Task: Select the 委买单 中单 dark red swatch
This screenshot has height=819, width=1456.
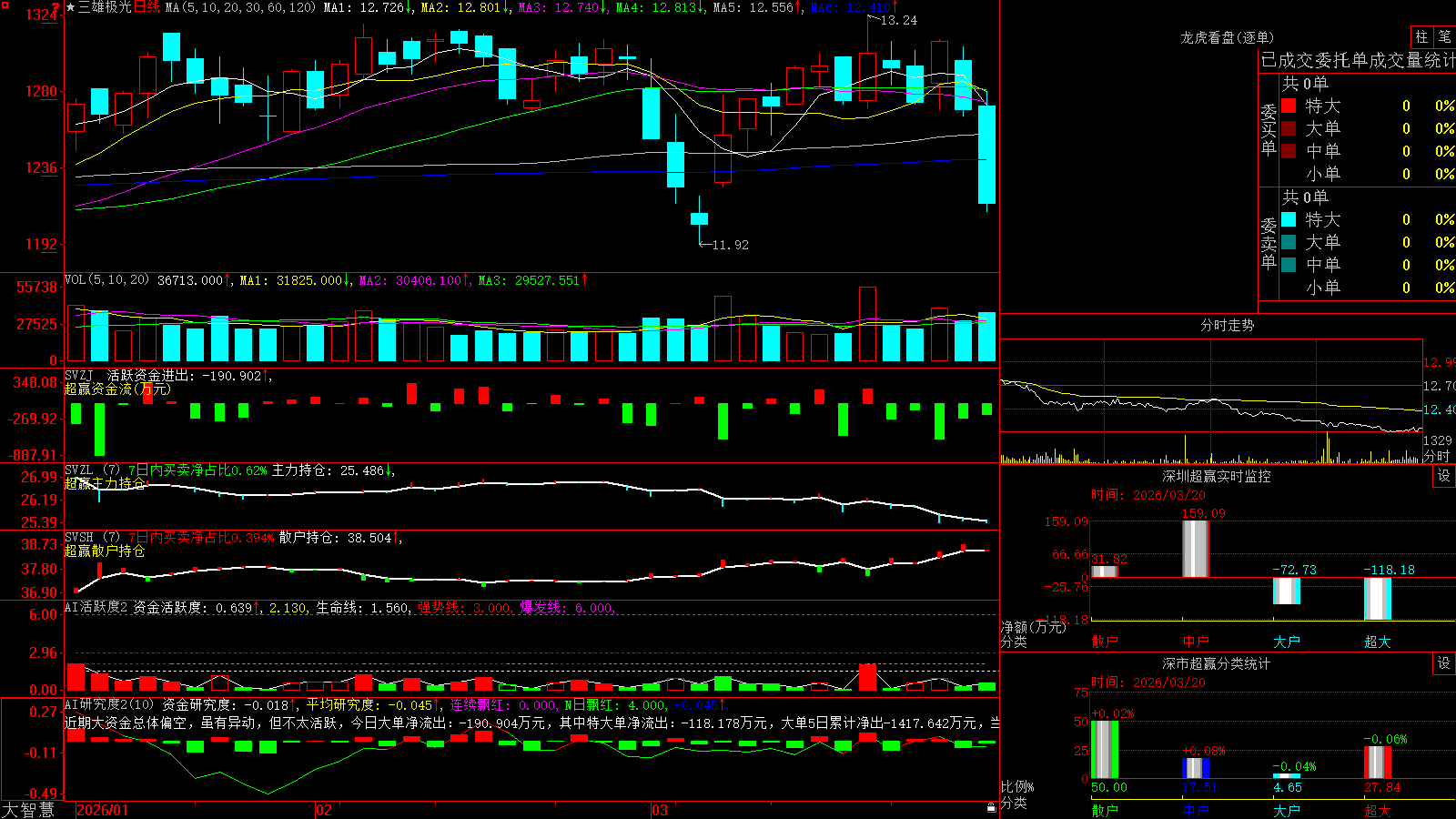Action: (1289, 151)
